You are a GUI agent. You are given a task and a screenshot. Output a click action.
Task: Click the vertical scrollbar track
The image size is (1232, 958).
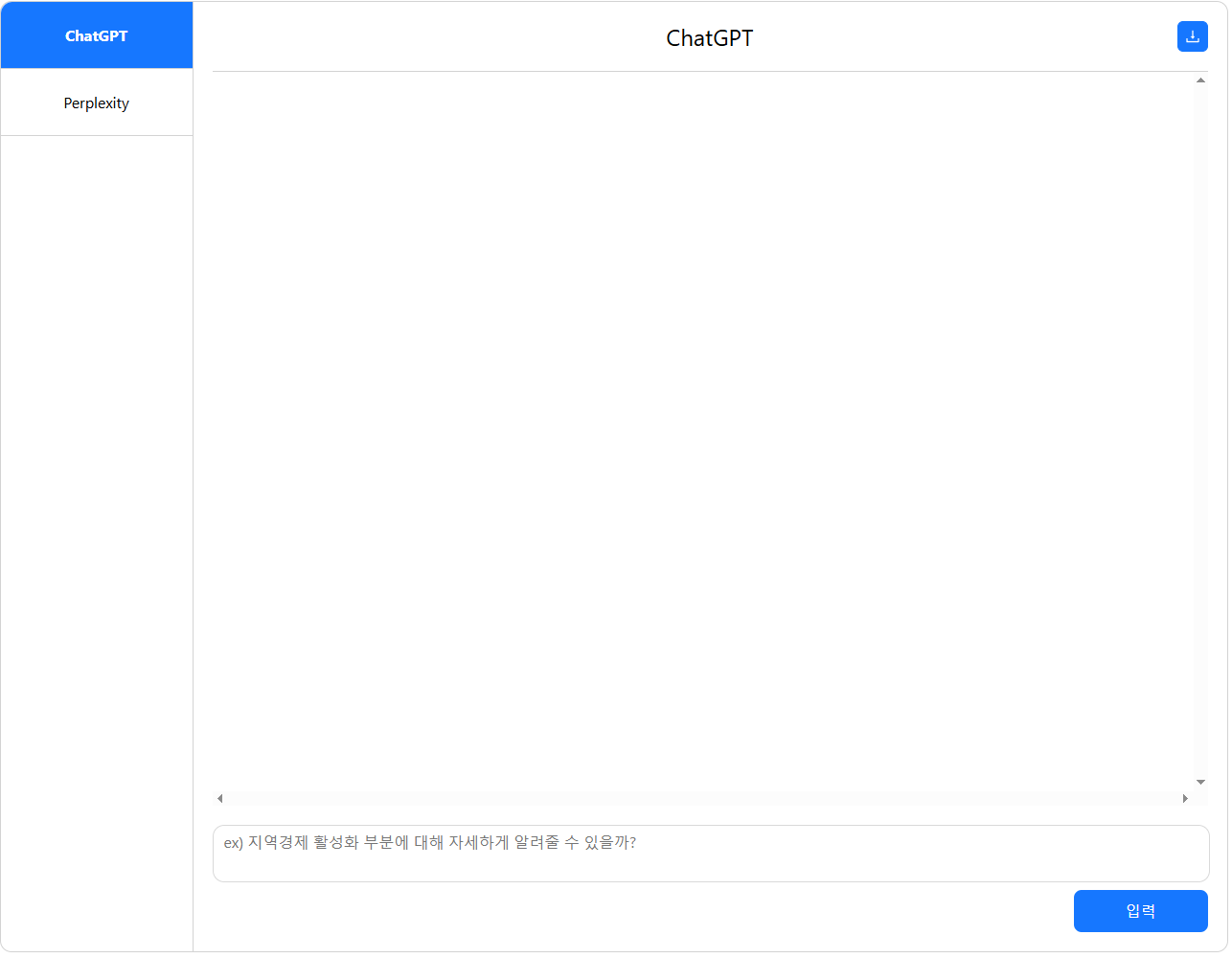tap(1199, 431)
